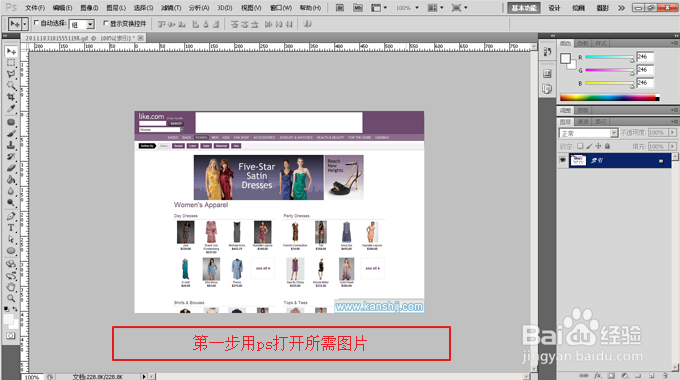This screenshot has height=380, width=680.
Task: Open the 填充 fill slider arrow
Action: click(673, 146)
